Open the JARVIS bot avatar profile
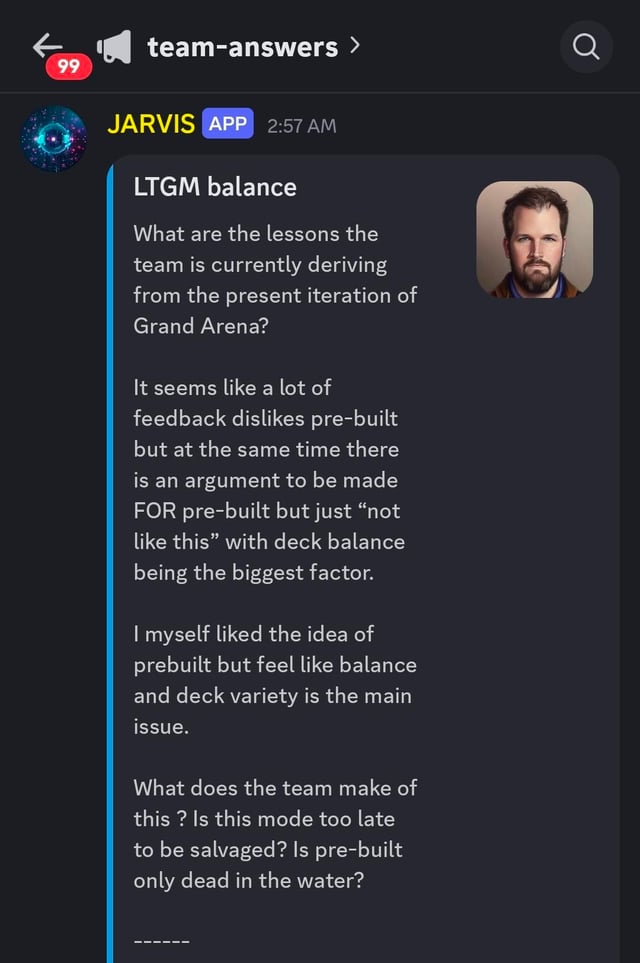Screen dimensions: 640x963 click(54, 139)
